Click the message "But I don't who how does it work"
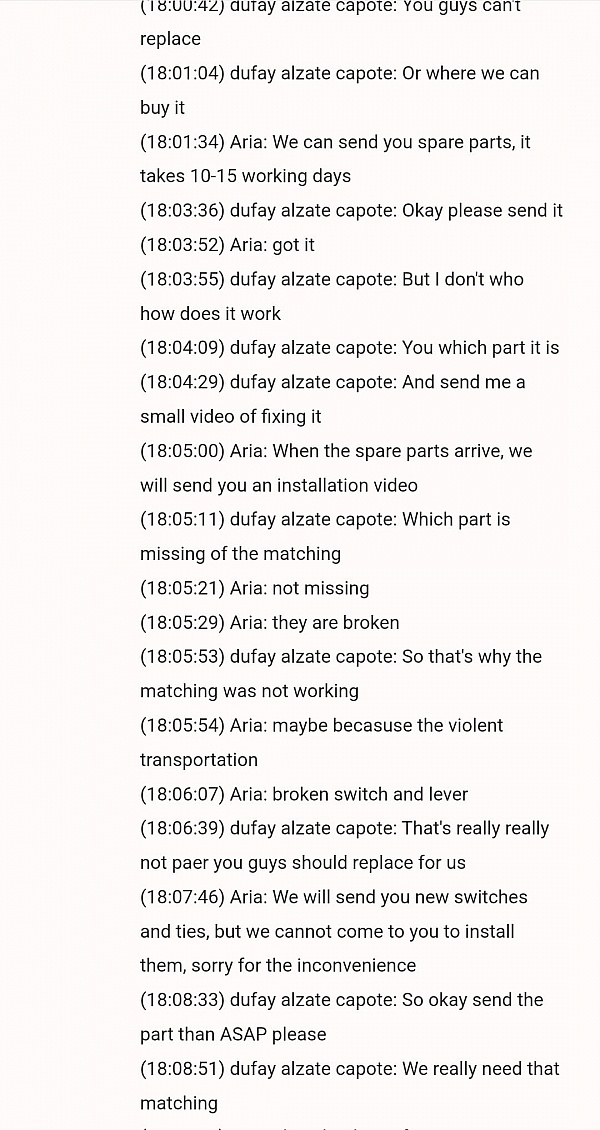Screen dimensions: 600x1130 331,296
